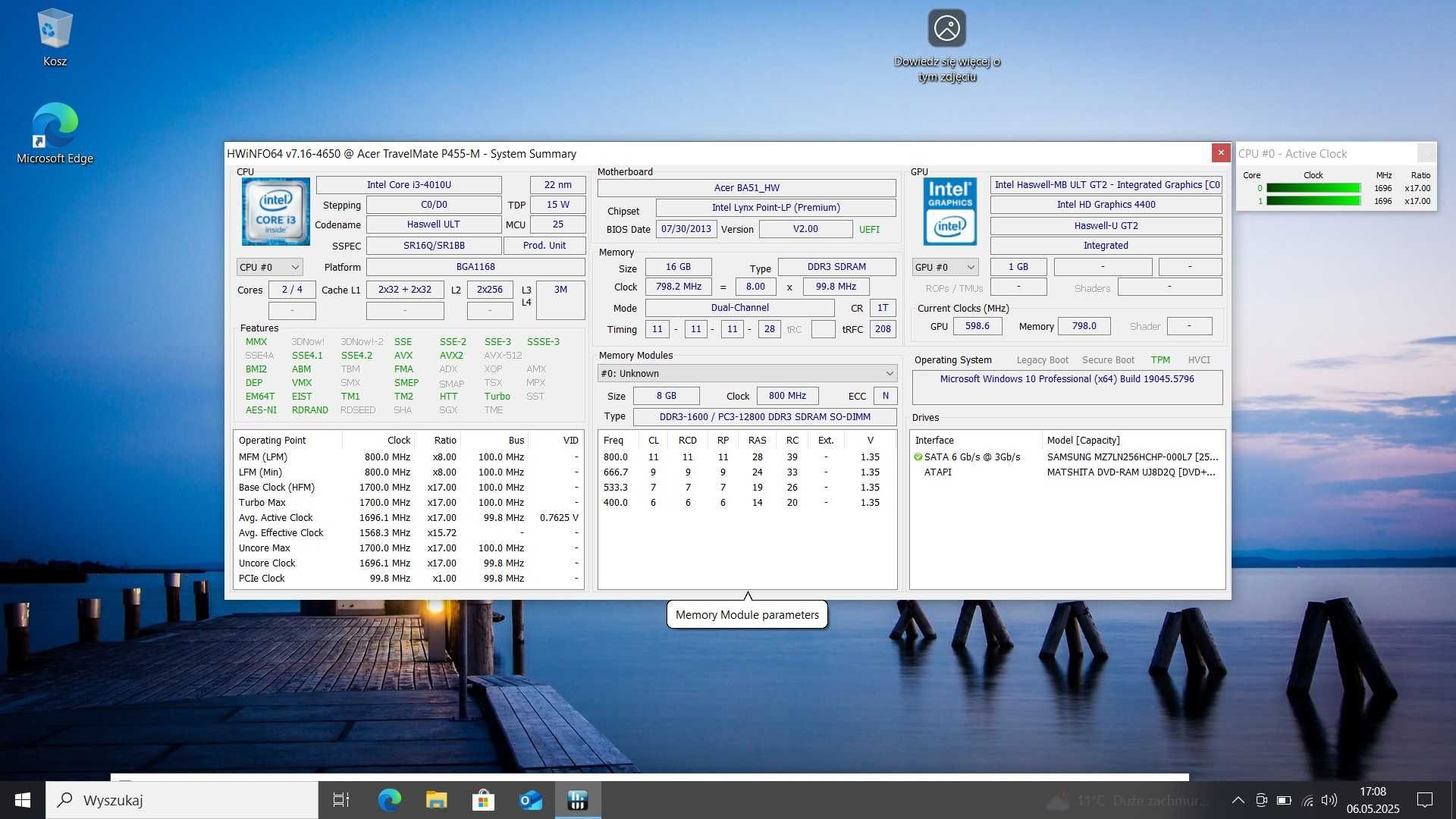Click the AES-NI feature label
This screenshot has width=1456, height=819.
pyautogui.click(x=261, y=410)
